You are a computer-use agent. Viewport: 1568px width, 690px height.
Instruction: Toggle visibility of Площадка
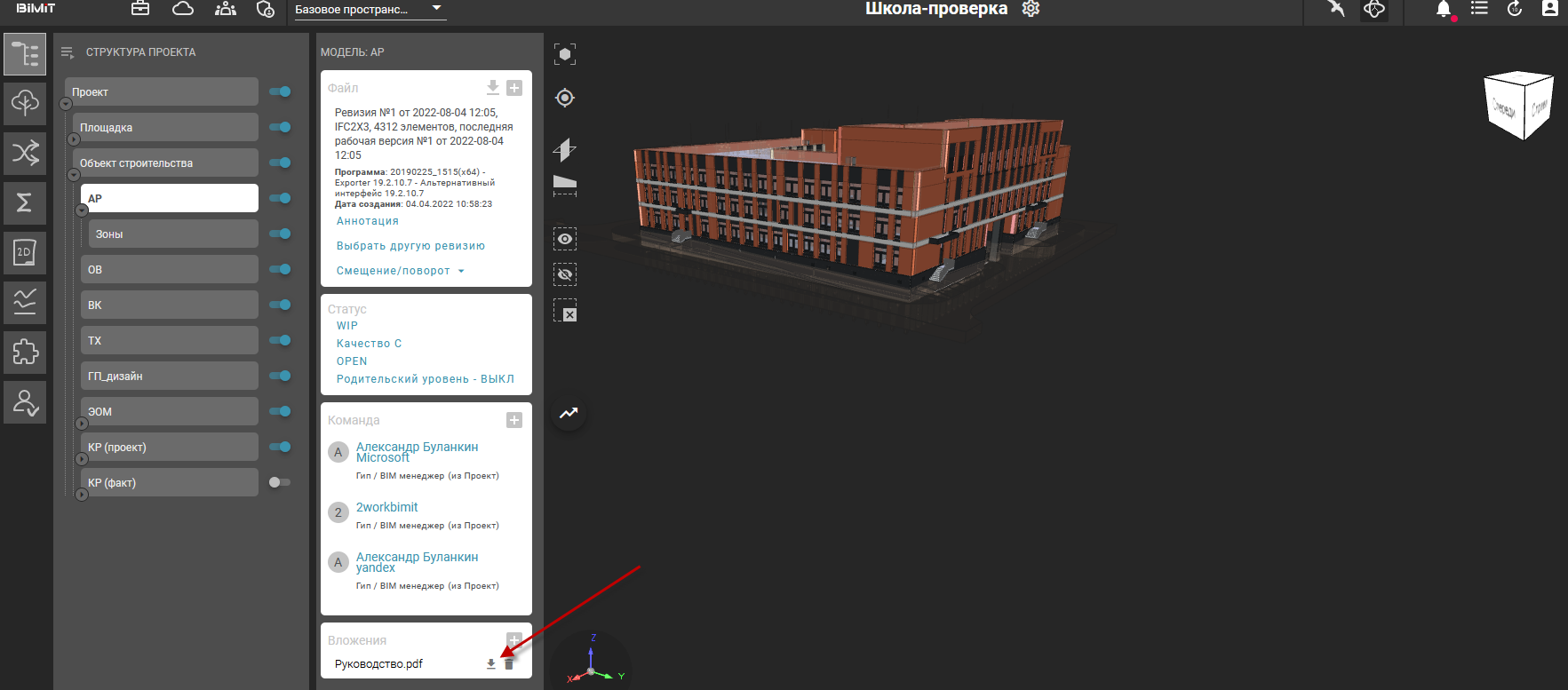(280, 127)
